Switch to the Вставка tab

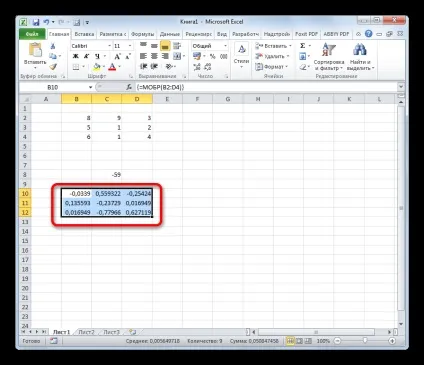click(x=84, y=34)
